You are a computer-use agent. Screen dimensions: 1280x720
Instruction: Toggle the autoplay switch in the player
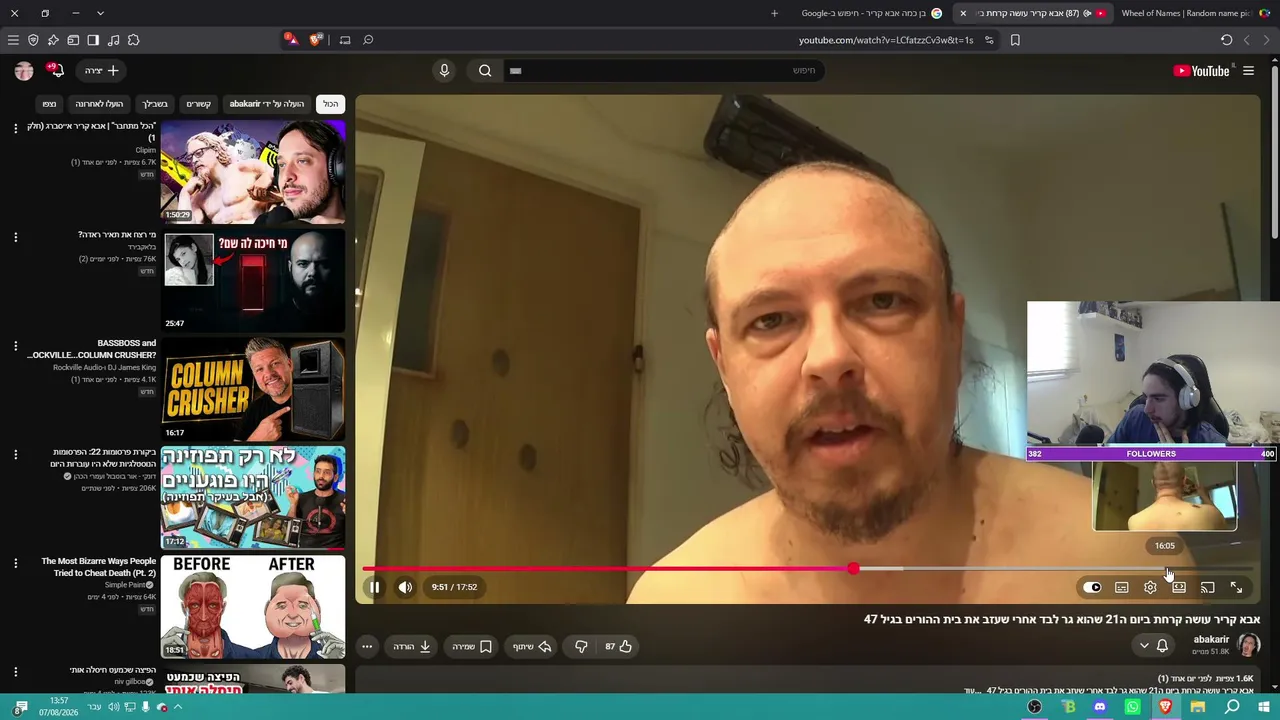tap(1092, 587)
